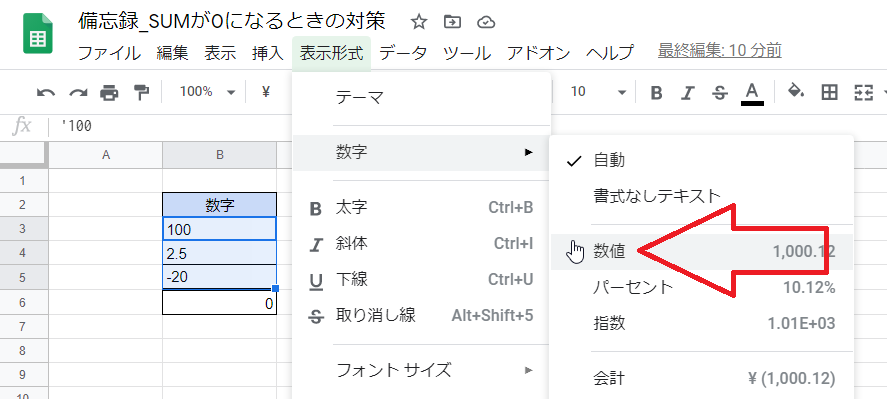Open the borders grid icon
This screenshot has width=887, height=399.
(x=829, y=92)
